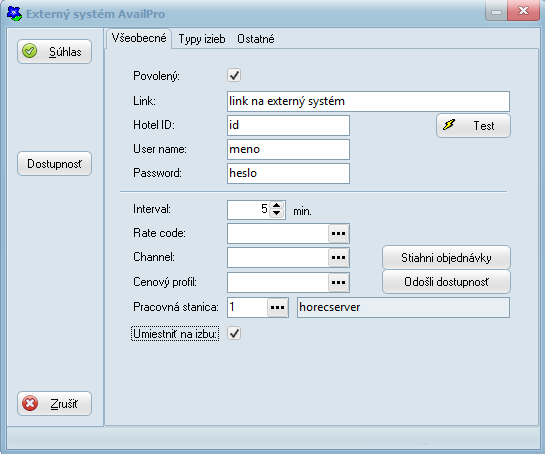This screenshot has height=454, width=545.
Task: Focus the Password field
Action: click(288, 173)
